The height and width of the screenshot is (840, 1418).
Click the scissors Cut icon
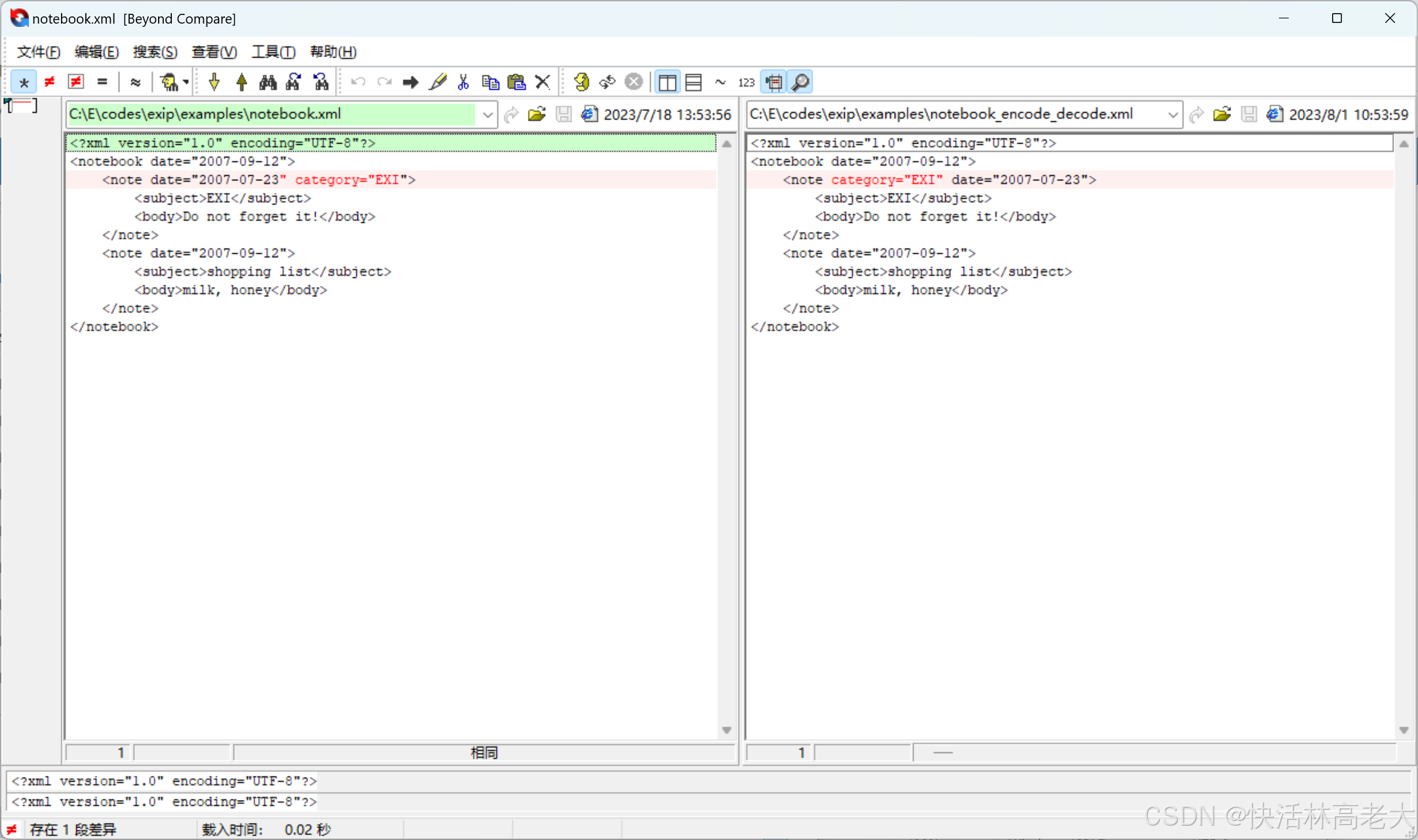[x=464, y=83]
